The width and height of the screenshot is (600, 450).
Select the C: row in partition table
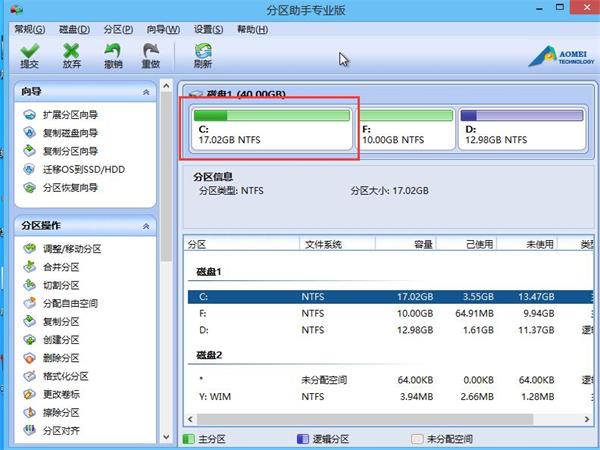(390, 297)
